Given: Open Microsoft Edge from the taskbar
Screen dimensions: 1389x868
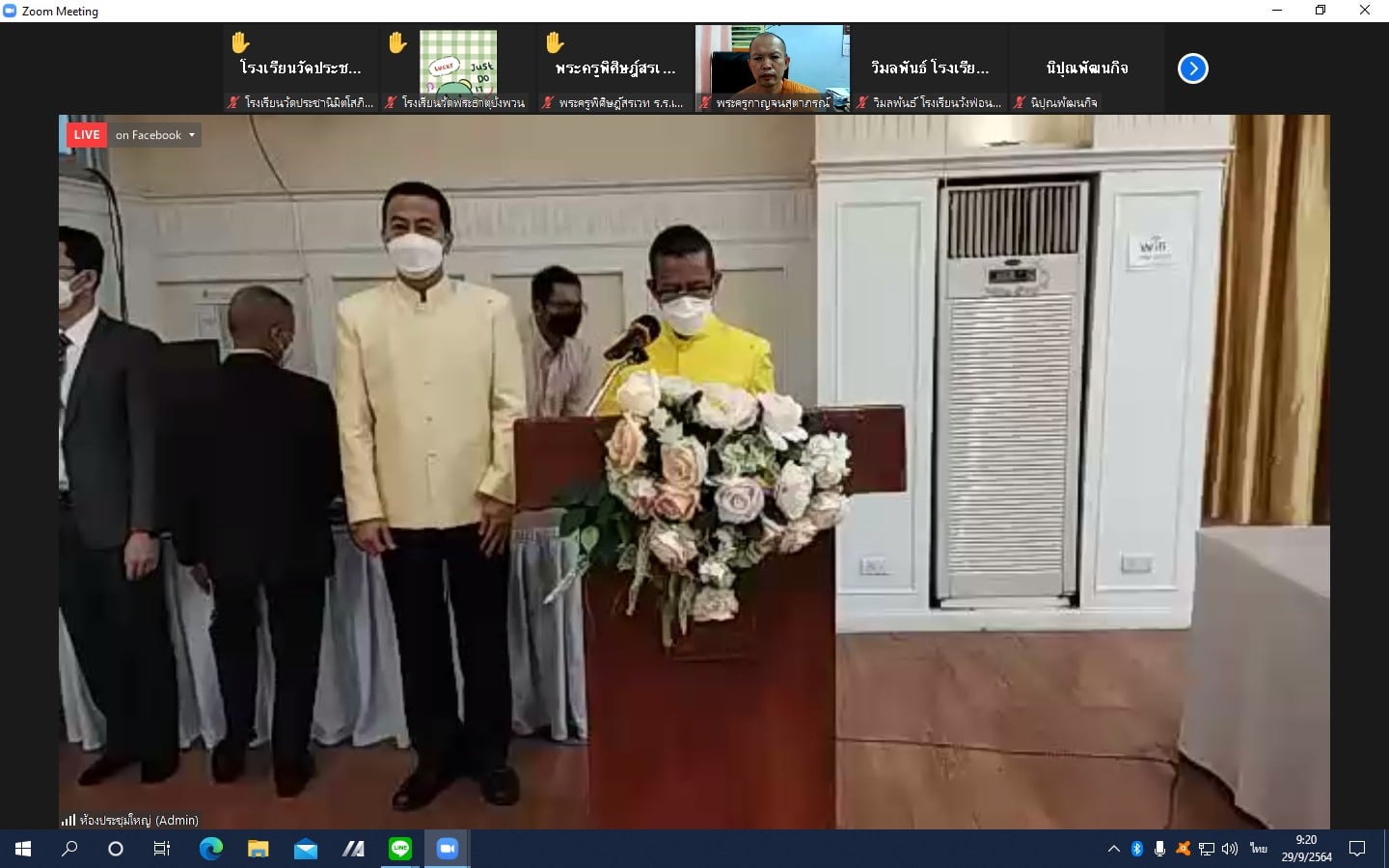Looking at the screenshot, I should click(x=210, y=849).
